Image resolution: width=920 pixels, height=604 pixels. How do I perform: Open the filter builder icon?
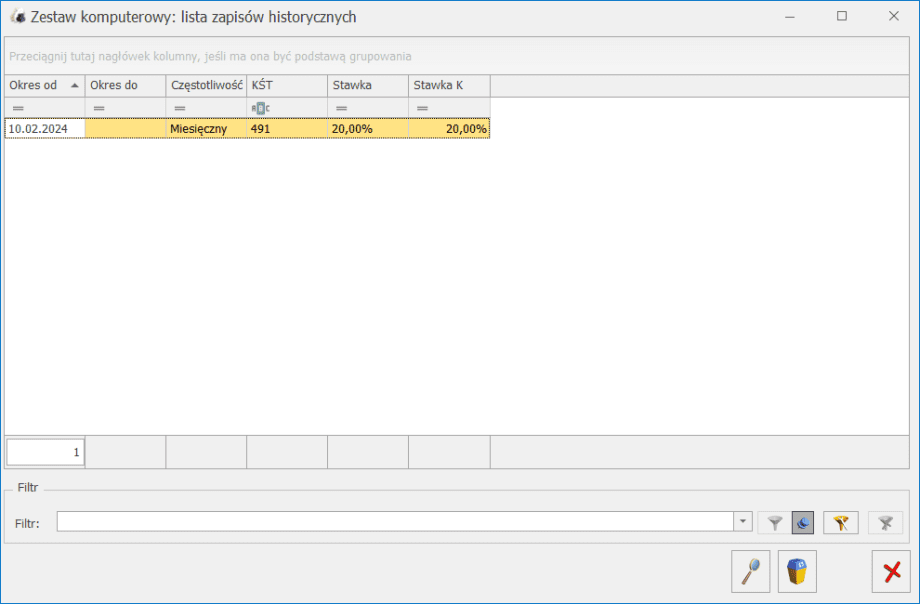point(841,522)
